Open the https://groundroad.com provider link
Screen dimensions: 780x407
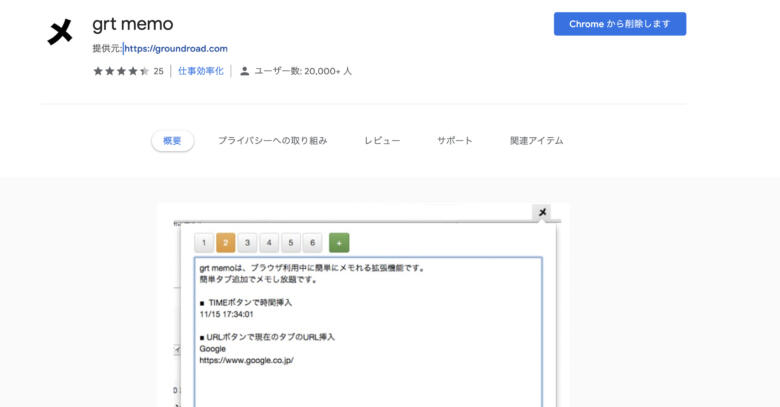(x=176, y=49)
